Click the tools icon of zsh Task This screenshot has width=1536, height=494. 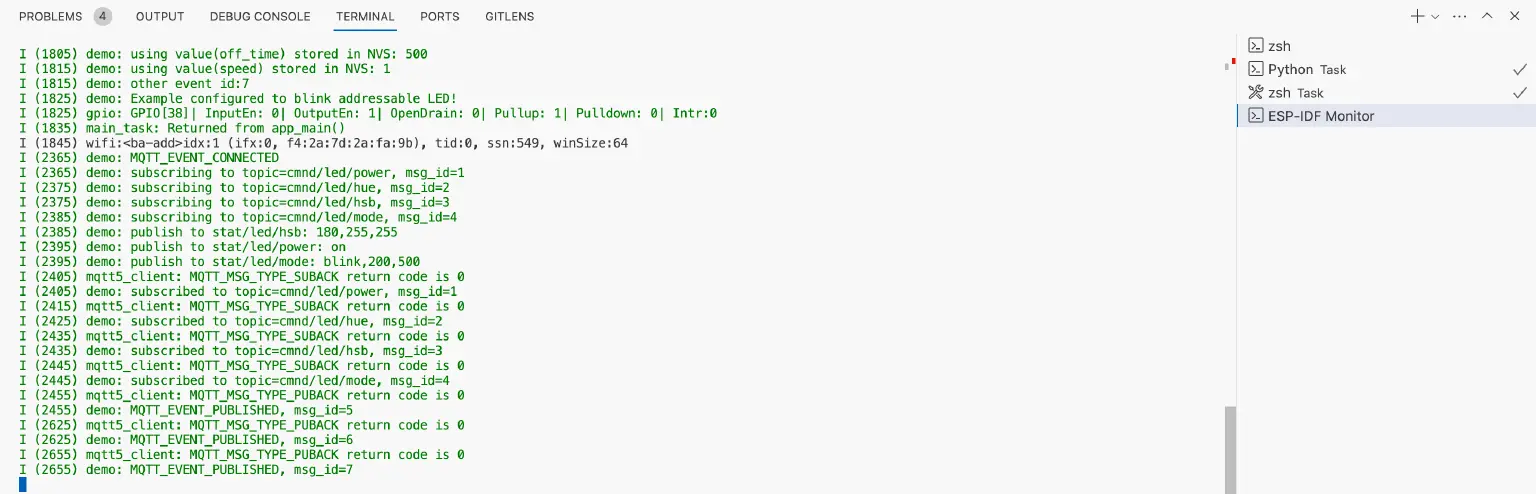(x=1256, y=93)
